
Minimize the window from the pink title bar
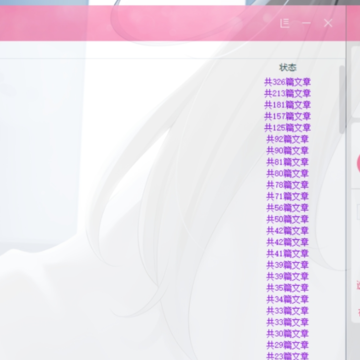tap(306, 23)
